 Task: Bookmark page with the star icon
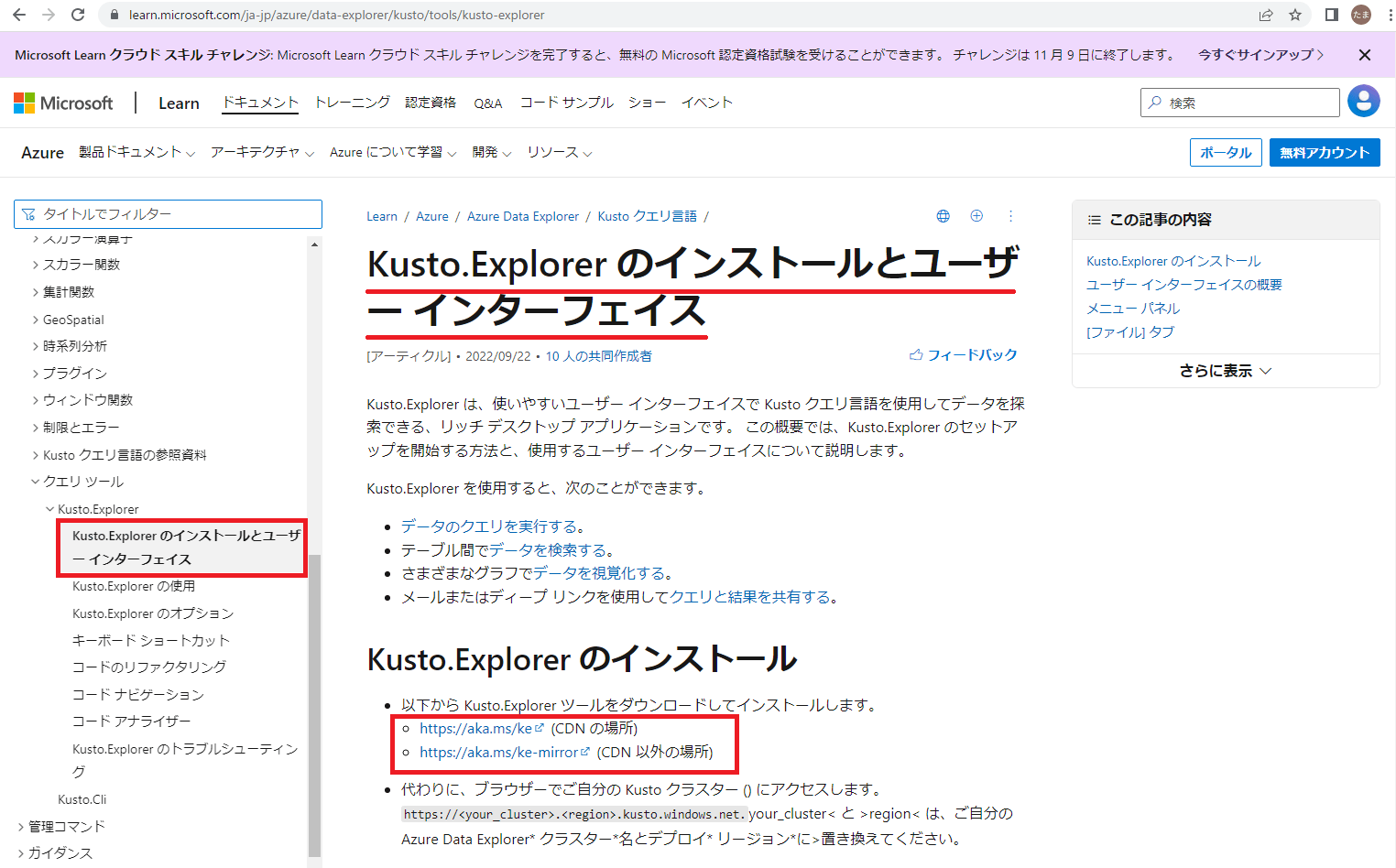pos(1295,15)
